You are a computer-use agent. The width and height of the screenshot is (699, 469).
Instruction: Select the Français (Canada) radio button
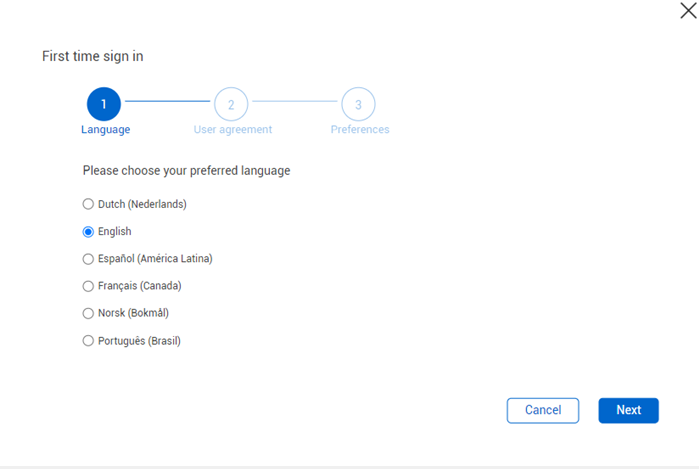coord(88,286)
